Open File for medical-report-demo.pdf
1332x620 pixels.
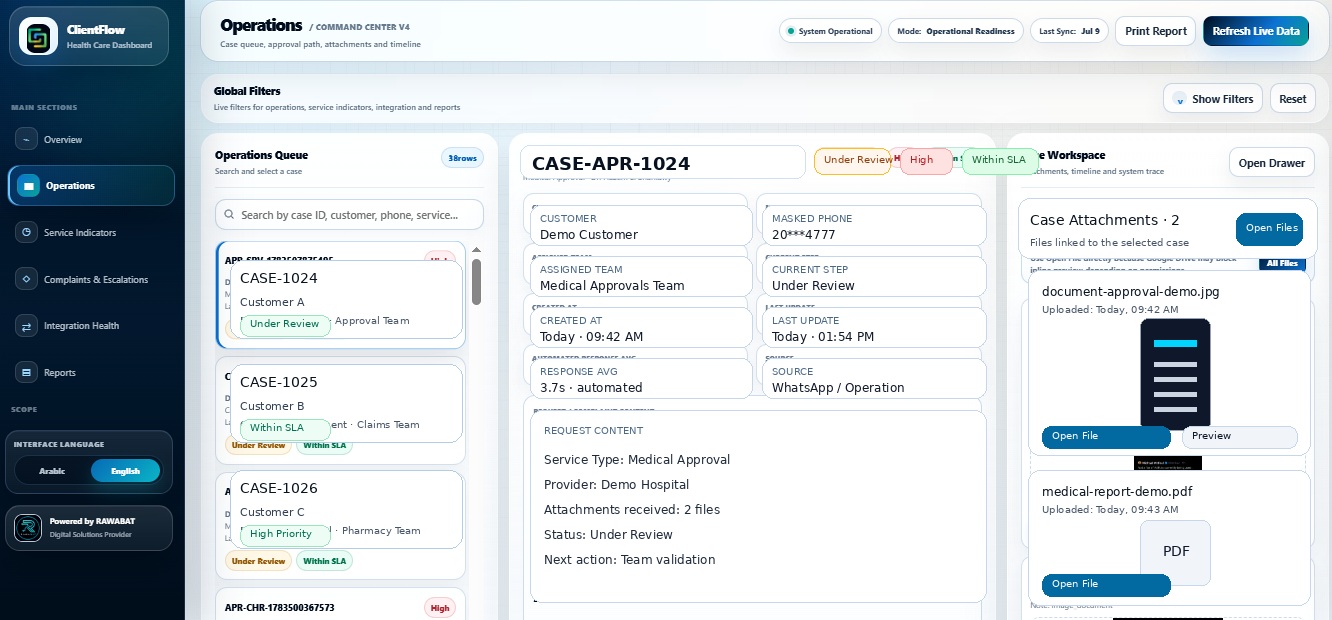pos(1105,585)
